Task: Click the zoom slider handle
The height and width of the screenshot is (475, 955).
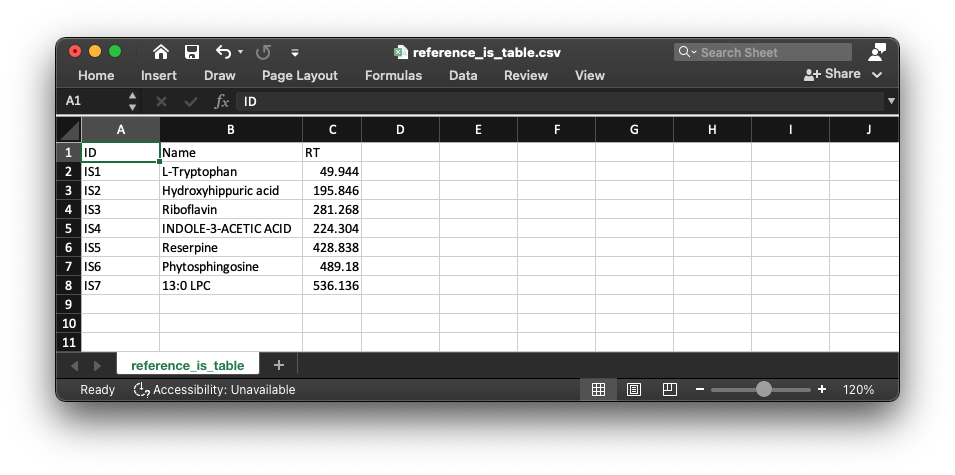Action: pyautogui.click(x=764, y=389)
